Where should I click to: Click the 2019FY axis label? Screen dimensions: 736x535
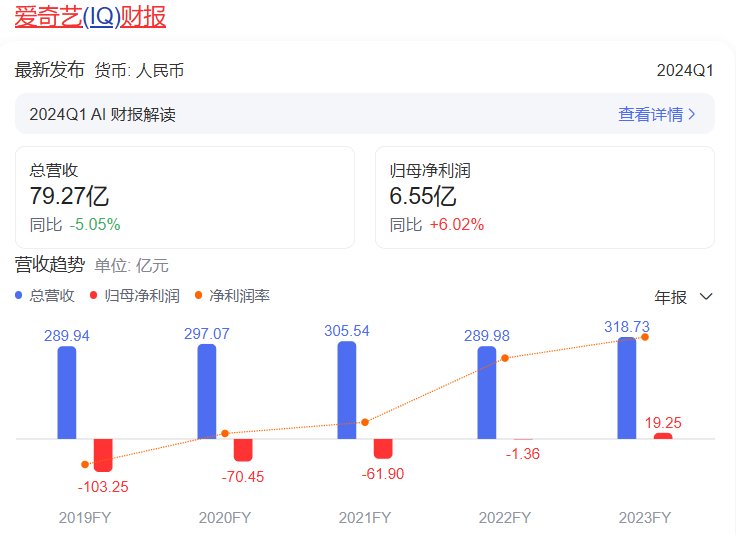click(85, 518)
